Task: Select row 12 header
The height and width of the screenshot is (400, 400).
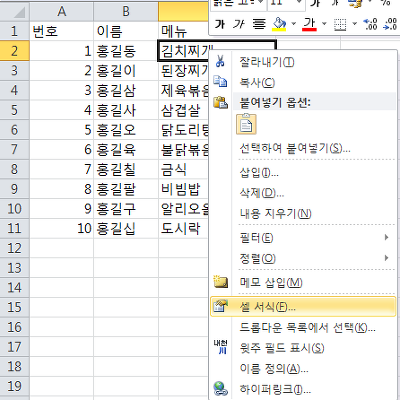Action: coord(14,248)
